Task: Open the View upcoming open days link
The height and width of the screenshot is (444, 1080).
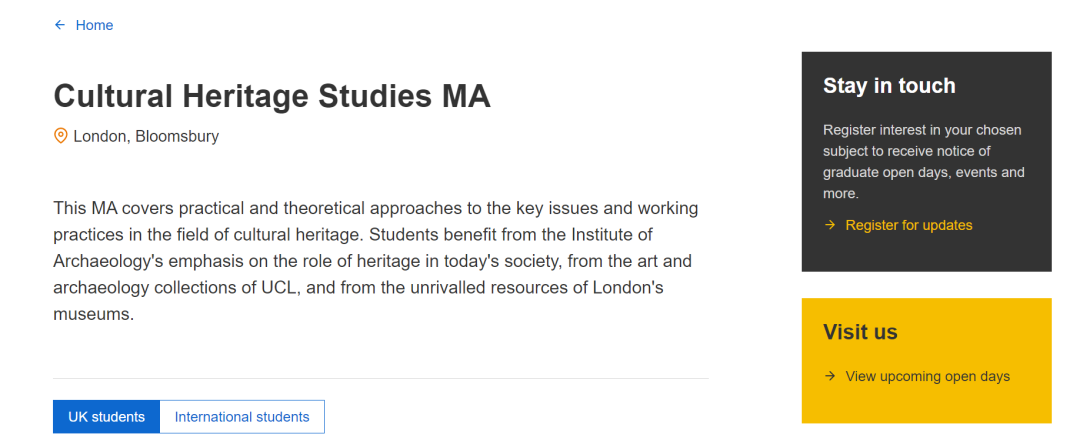Action: 927,376
